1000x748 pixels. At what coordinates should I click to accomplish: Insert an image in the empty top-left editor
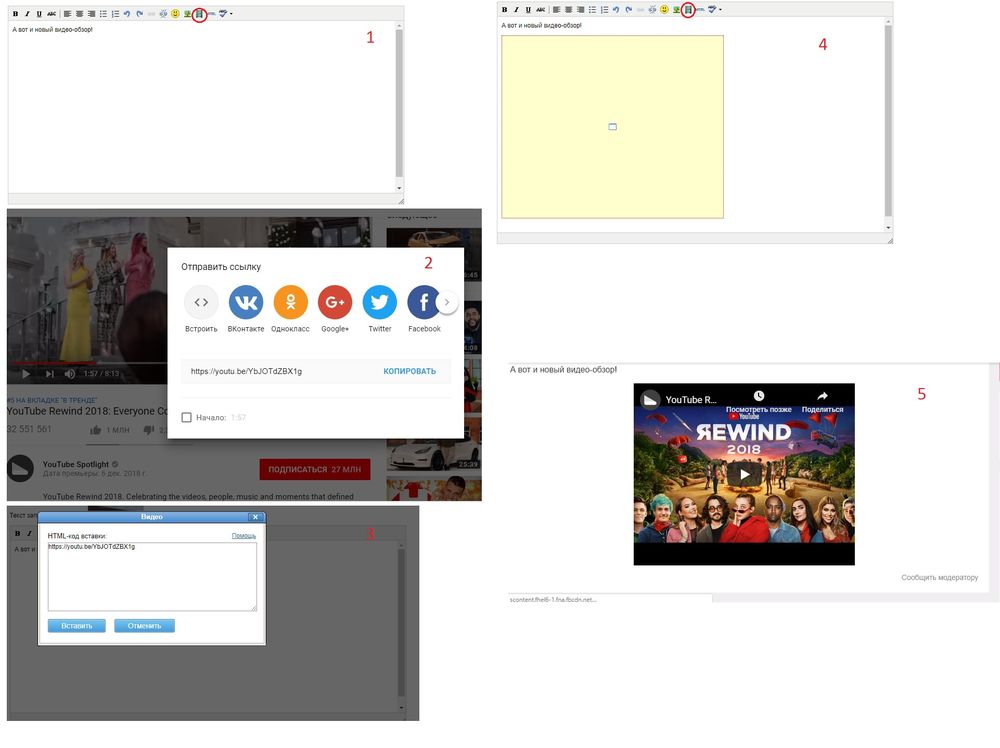coord(188,13)
